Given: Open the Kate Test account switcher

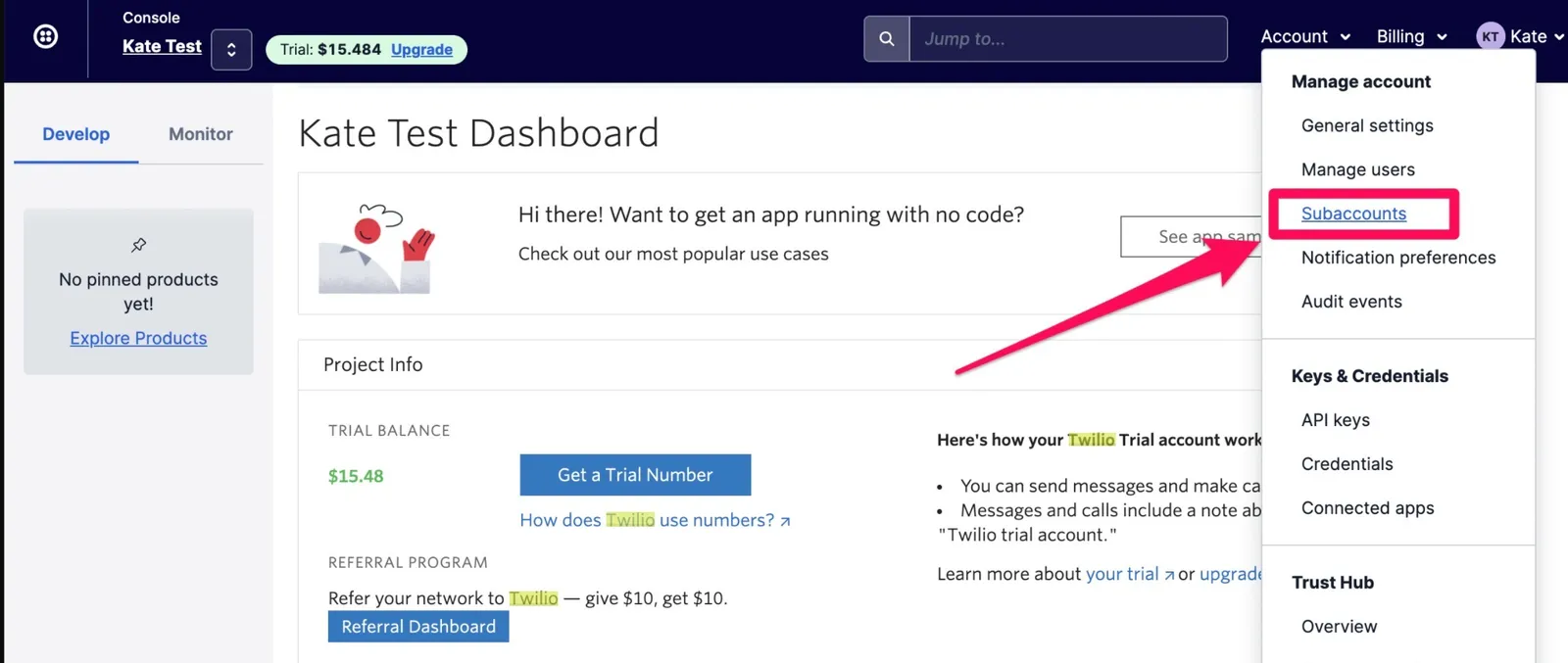Looking at the screenshot, I should [x=231, y=50].
